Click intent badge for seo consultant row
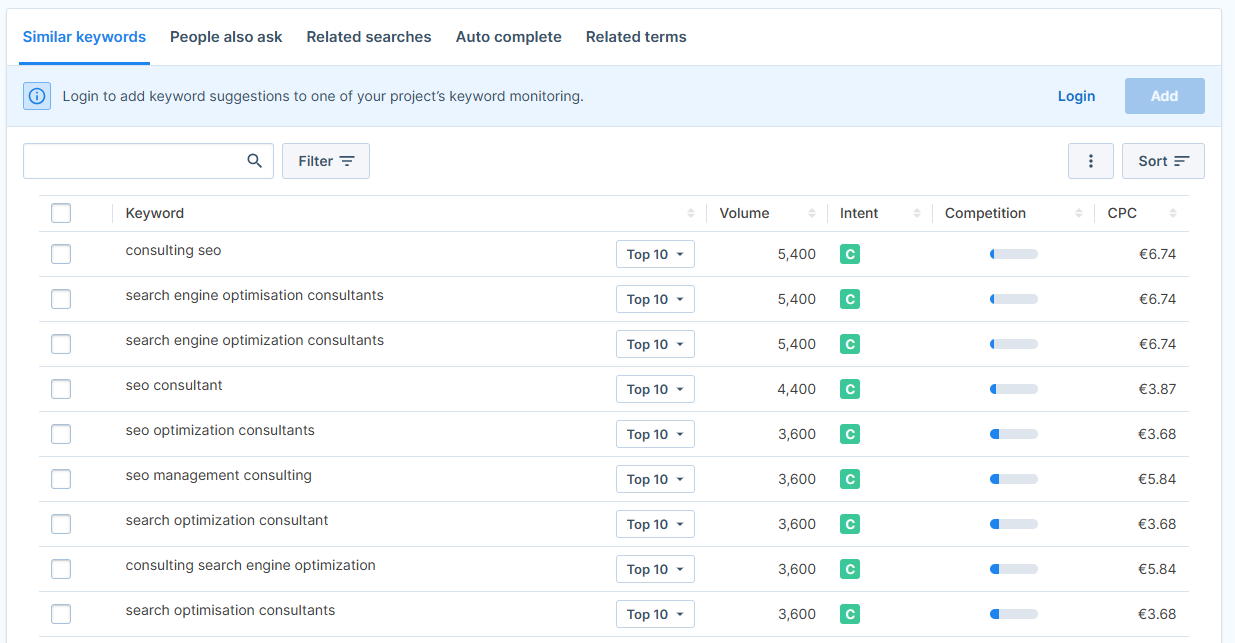Viewport: 1235px width, 643px height. click(x=850, y=389)
